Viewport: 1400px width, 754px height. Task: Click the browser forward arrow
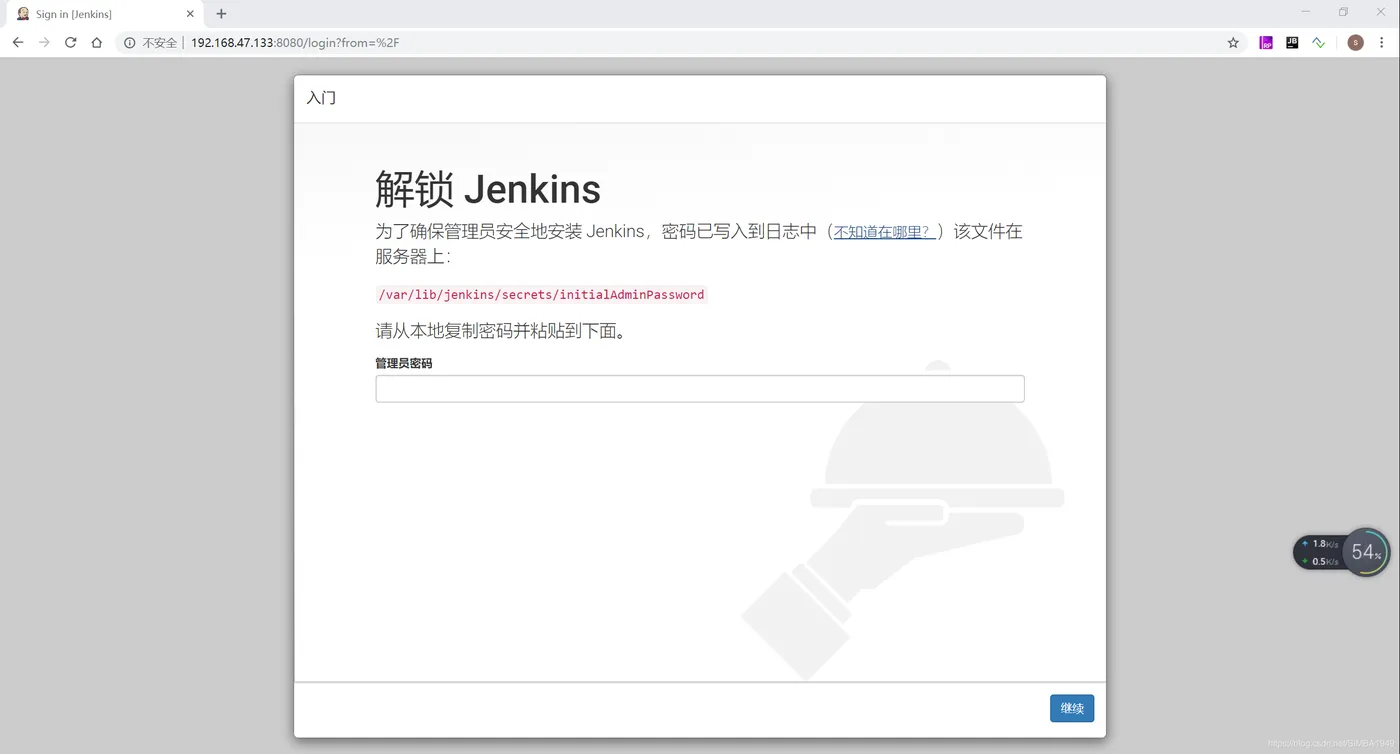pyautogui.click(x=44, y=42)
